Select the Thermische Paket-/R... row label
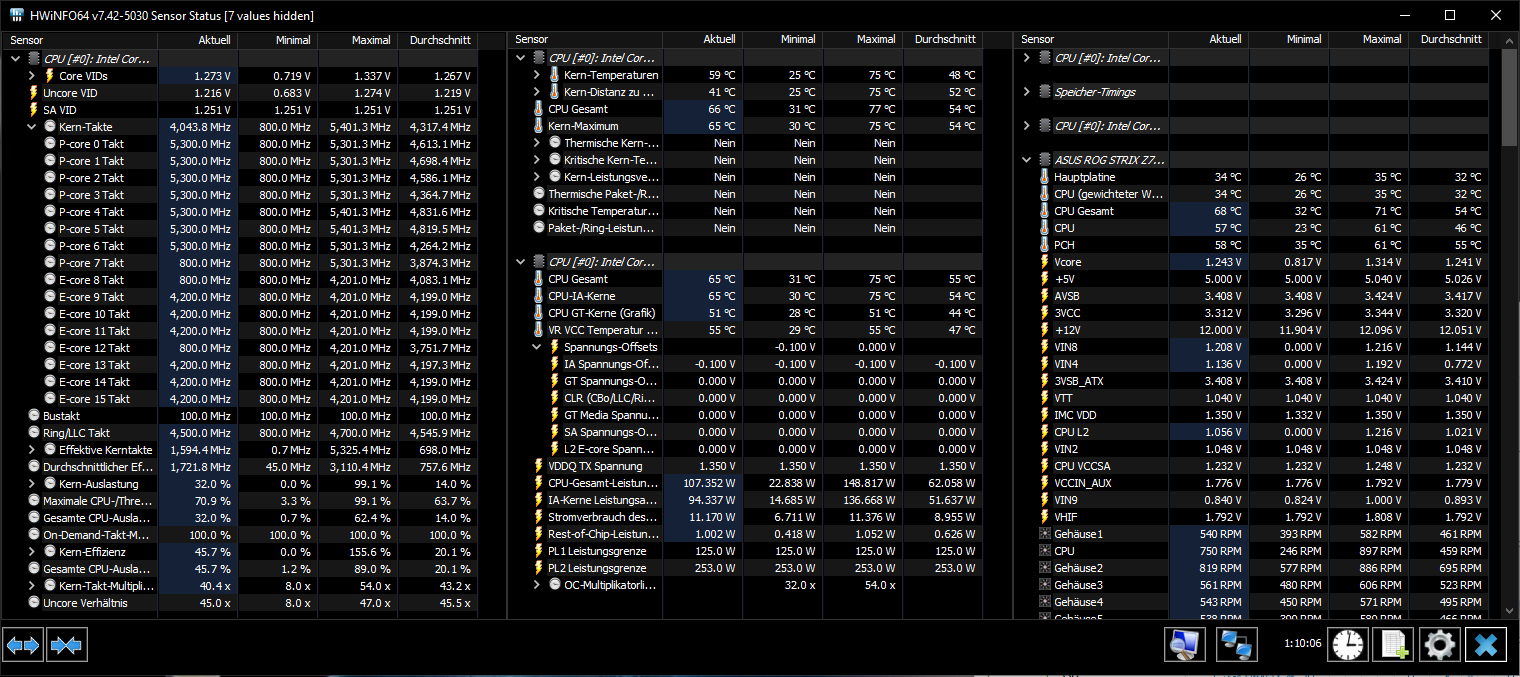 click(603, 195)
